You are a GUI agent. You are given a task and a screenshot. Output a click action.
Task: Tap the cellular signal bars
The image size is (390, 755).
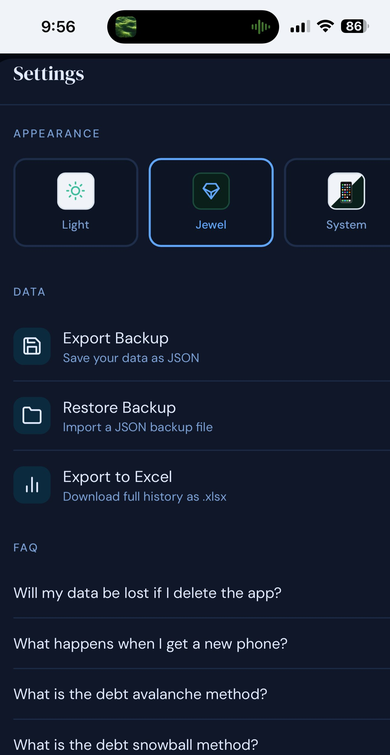[300, 27]
